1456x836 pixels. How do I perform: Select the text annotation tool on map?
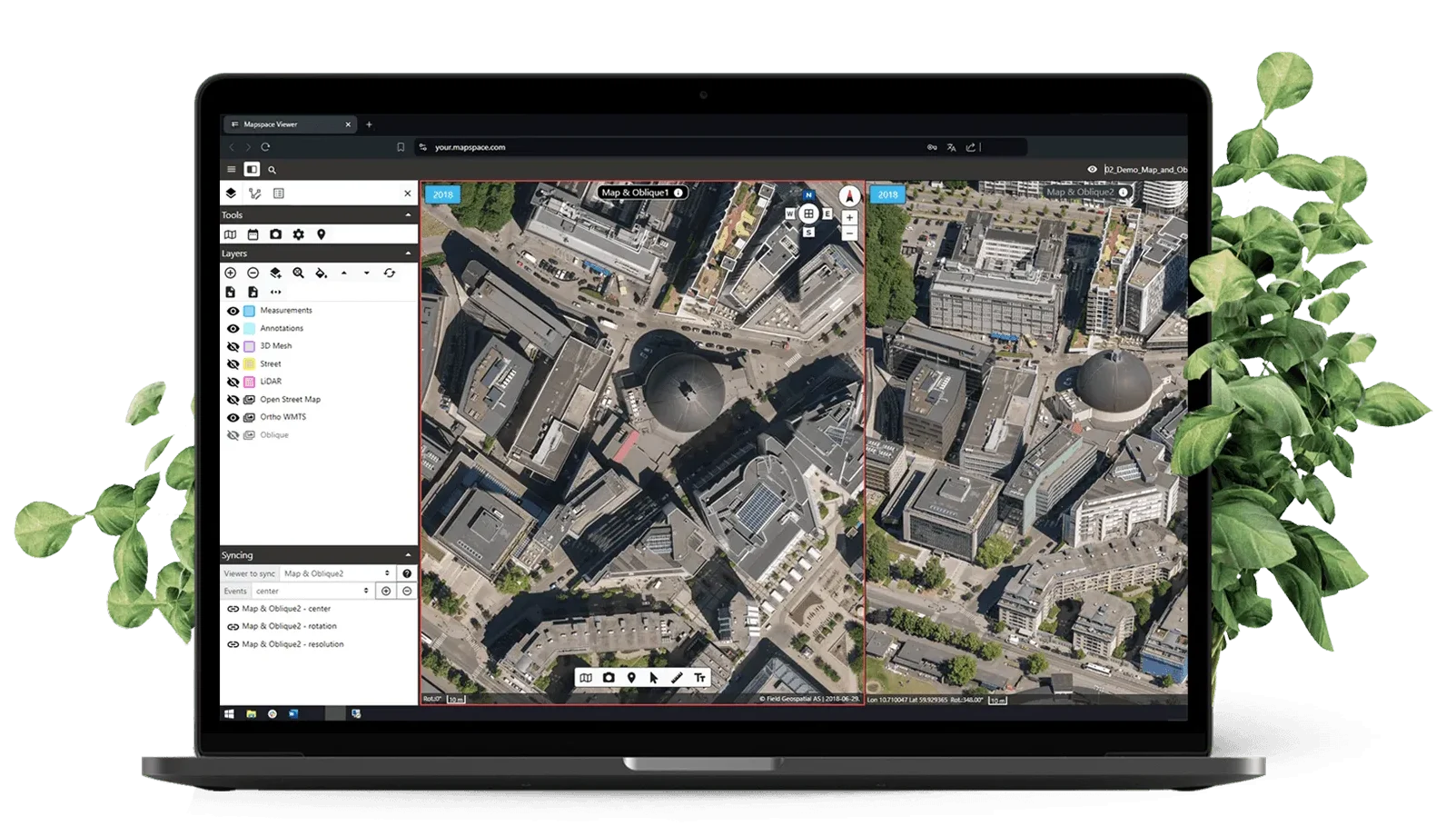699,678
